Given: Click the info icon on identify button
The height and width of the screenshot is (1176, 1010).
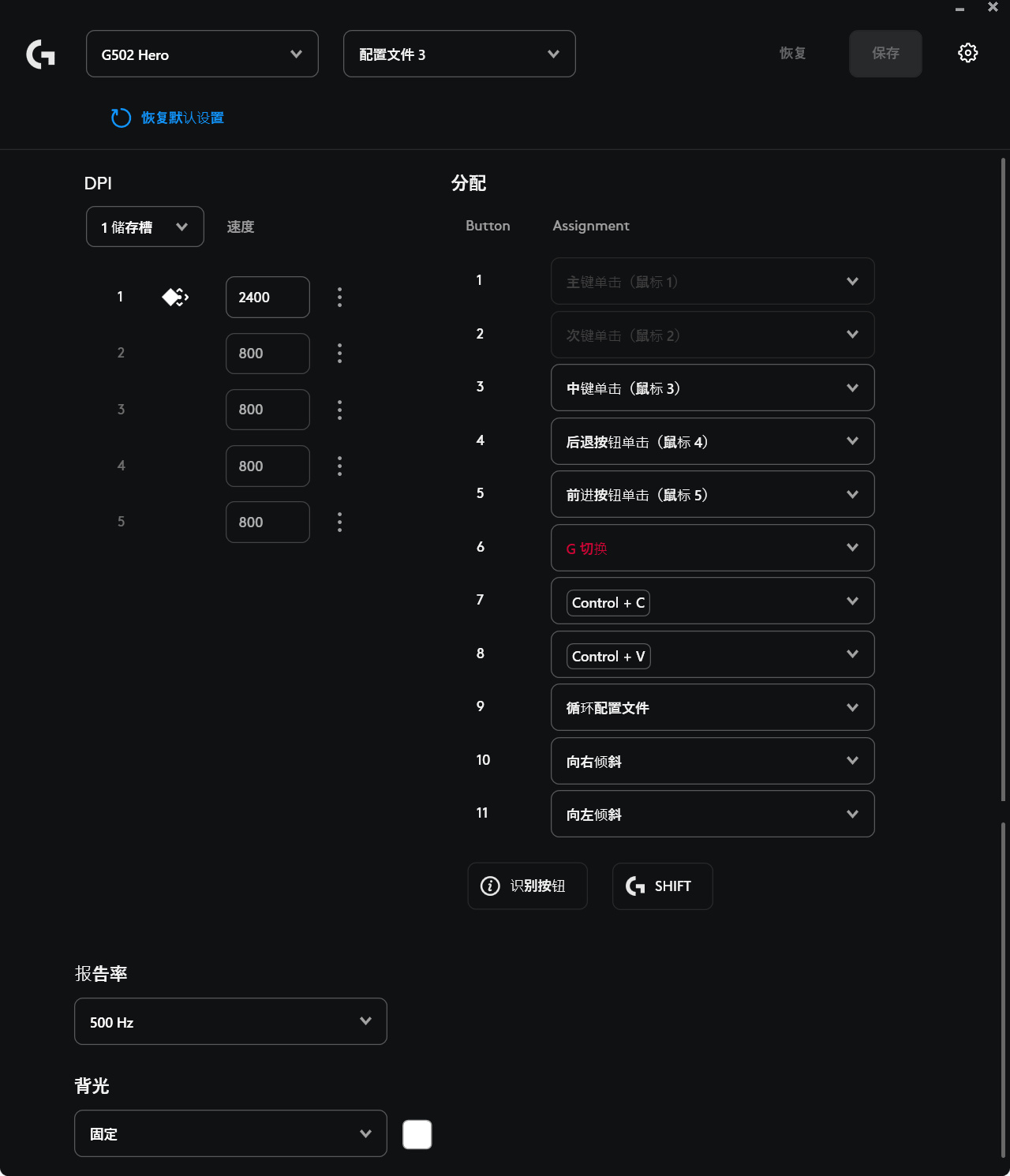Looking at the screenshot, I should point(490,886).
